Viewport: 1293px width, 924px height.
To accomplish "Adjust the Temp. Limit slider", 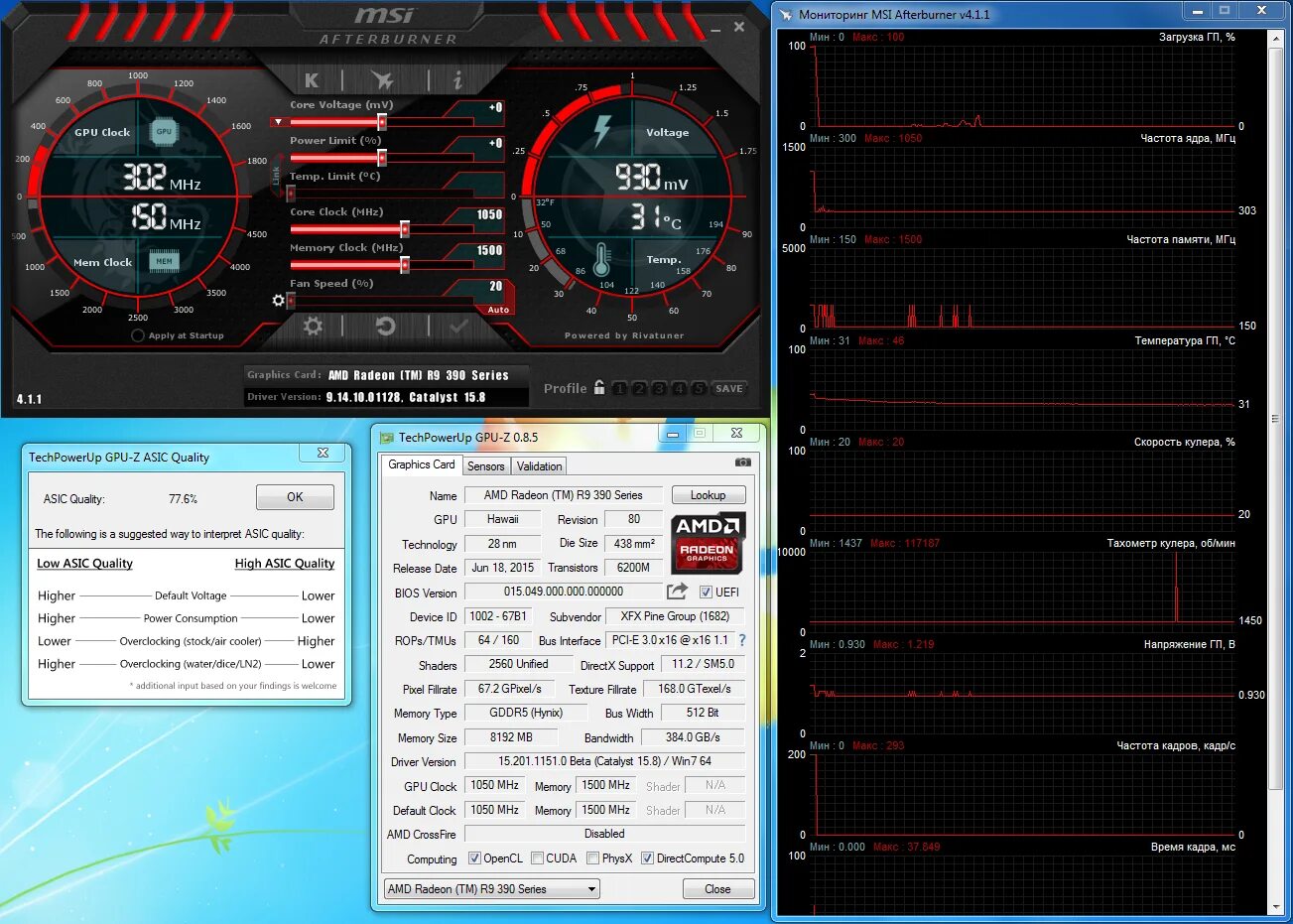I will coord(291,194).
